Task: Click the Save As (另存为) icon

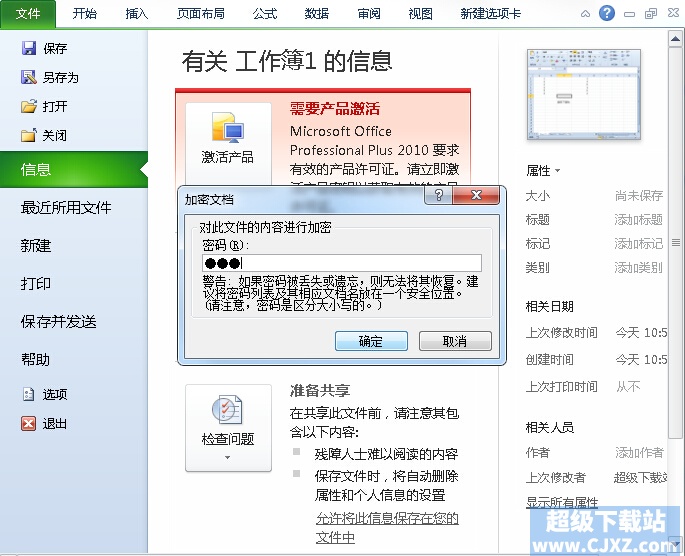Action: click(x=29, y=77)
